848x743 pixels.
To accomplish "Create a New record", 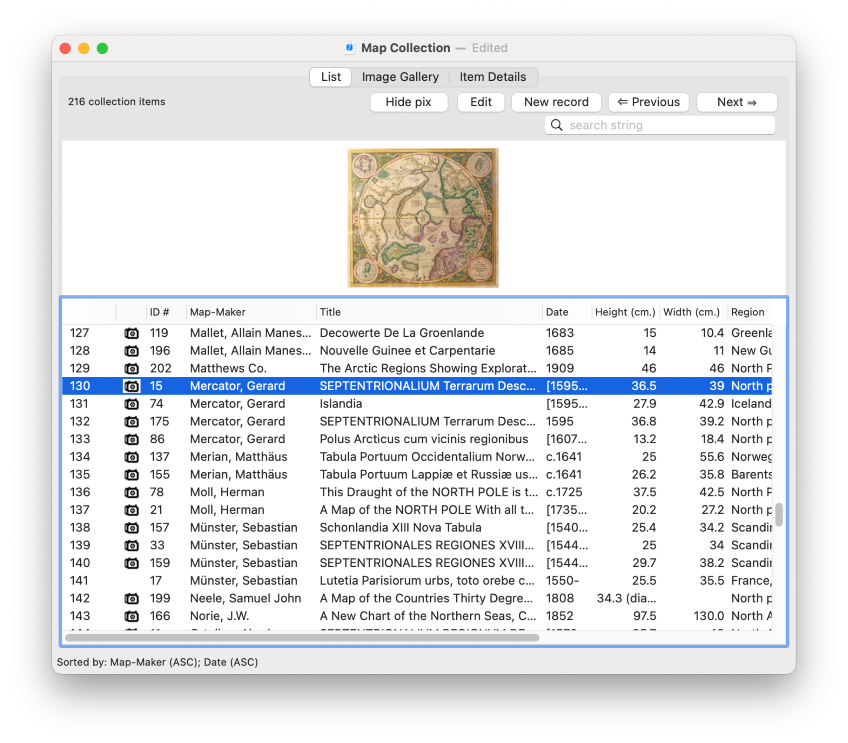I will (x=556, y=102).
